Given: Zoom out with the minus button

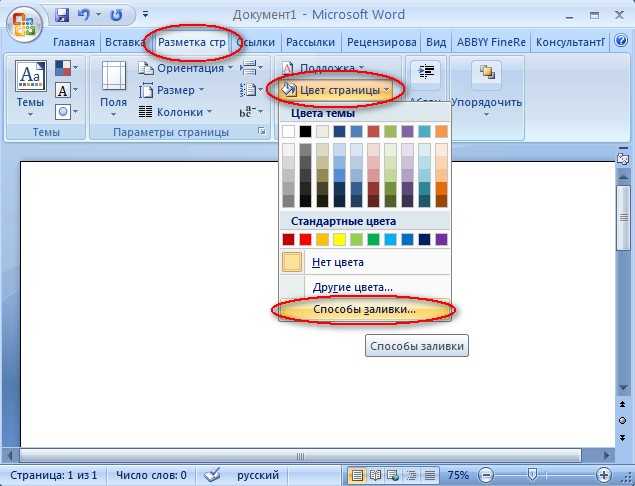Looking at the screenshot, I should (487, 475).
